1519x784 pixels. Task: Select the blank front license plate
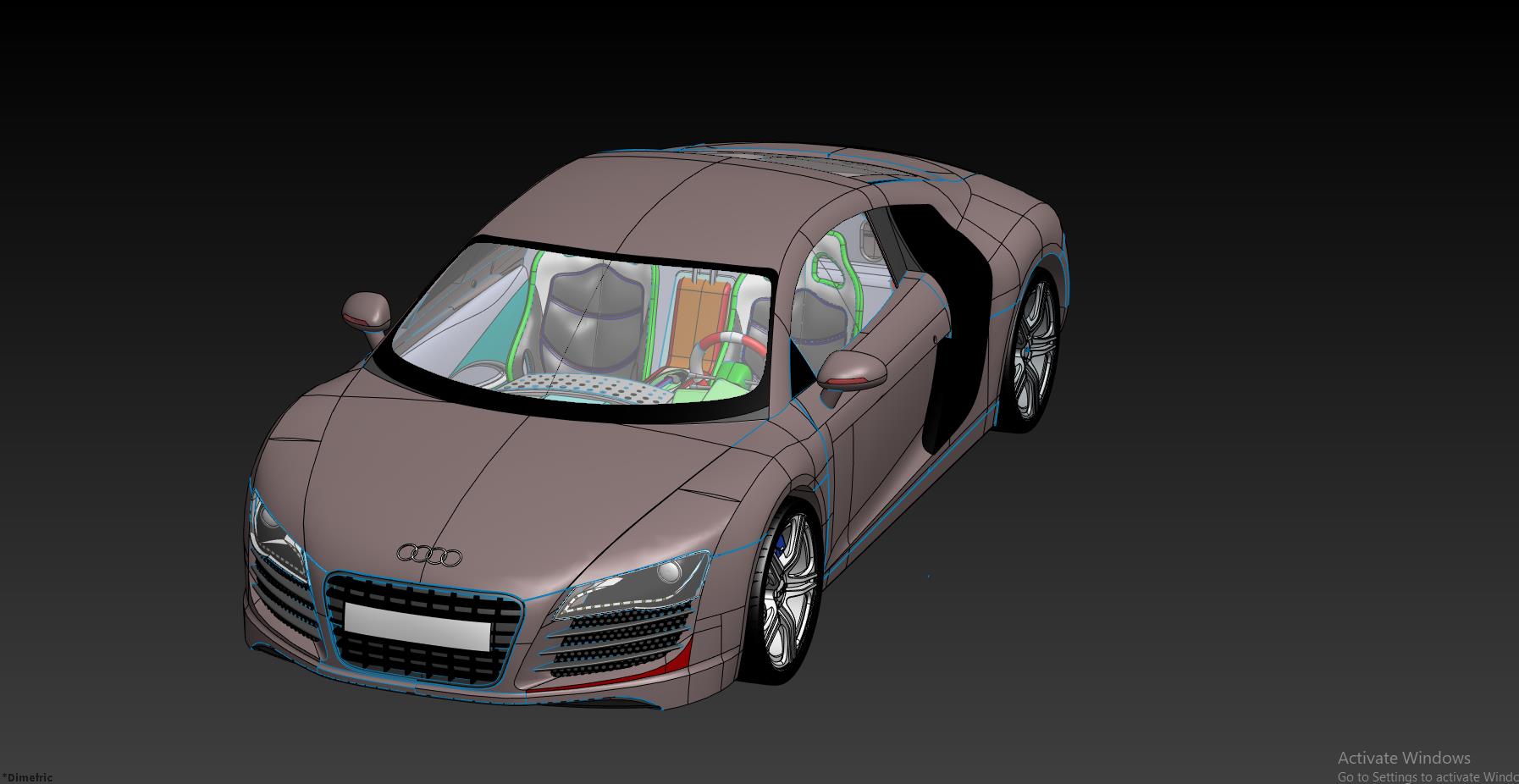coord(417,627)
